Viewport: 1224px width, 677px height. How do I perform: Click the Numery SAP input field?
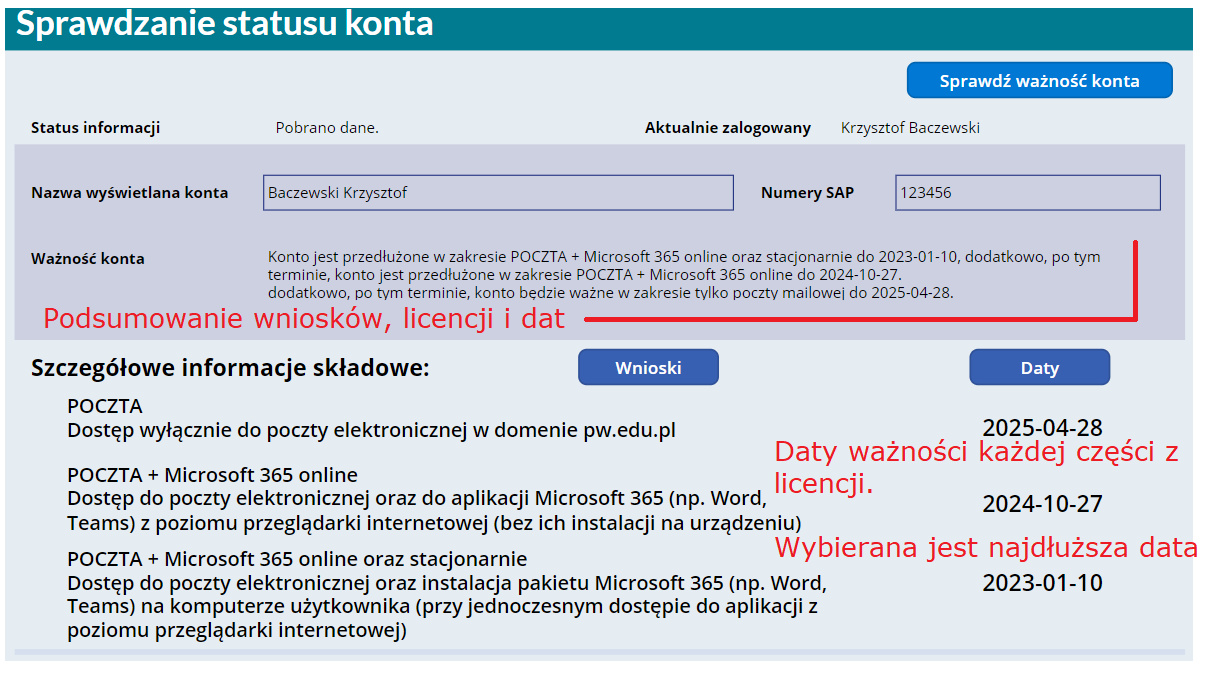[x=1028, y=193]
